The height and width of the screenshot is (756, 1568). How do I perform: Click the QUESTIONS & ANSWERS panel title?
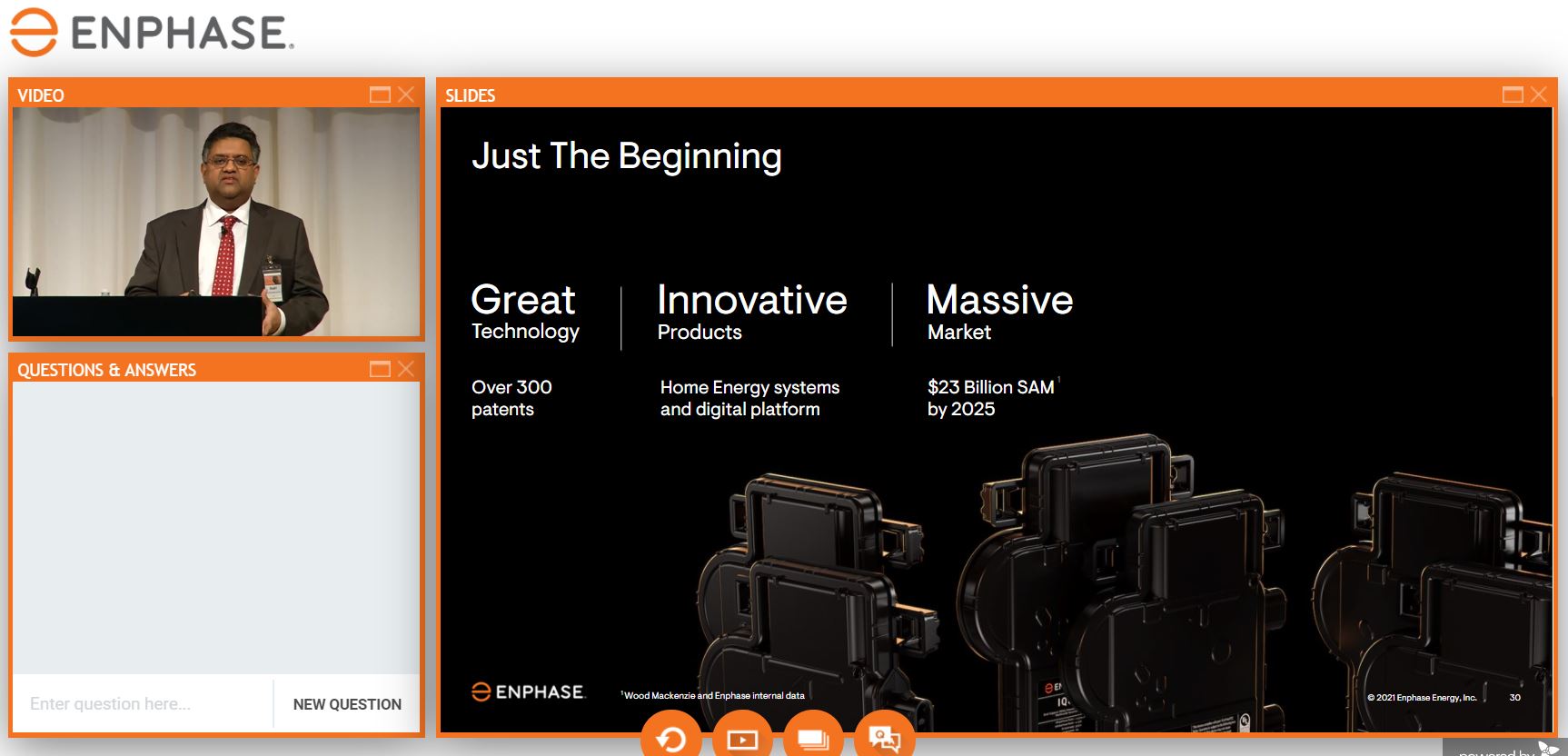pyautogui.click(x=107, y=370)
